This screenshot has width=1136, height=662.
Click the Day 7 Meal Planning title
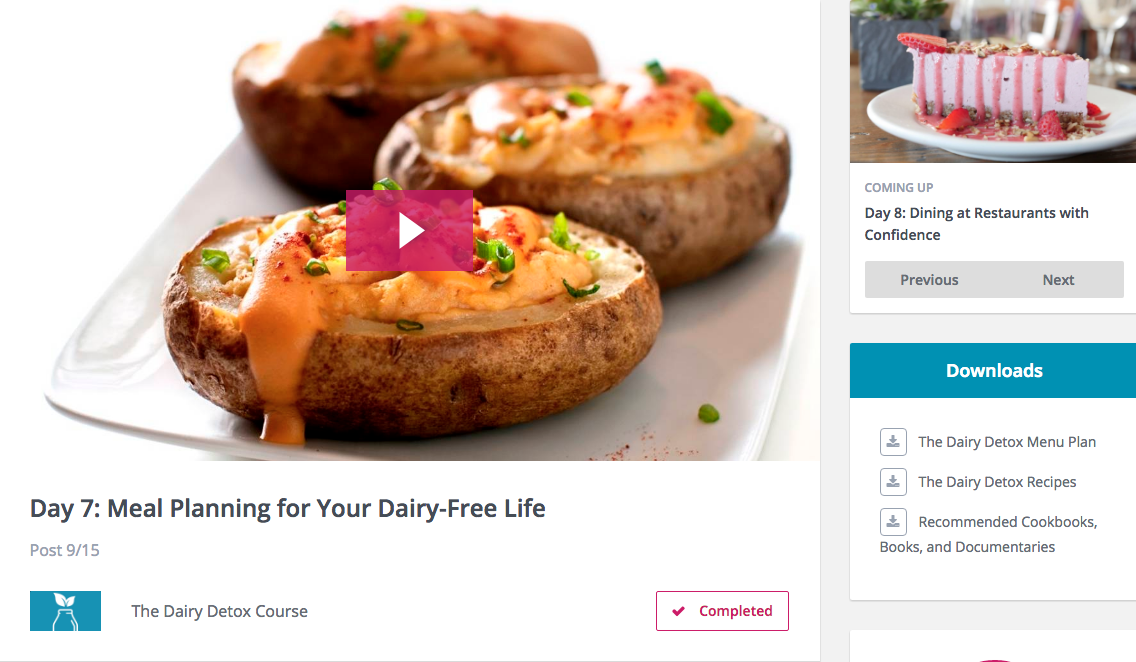click(288, 508)
